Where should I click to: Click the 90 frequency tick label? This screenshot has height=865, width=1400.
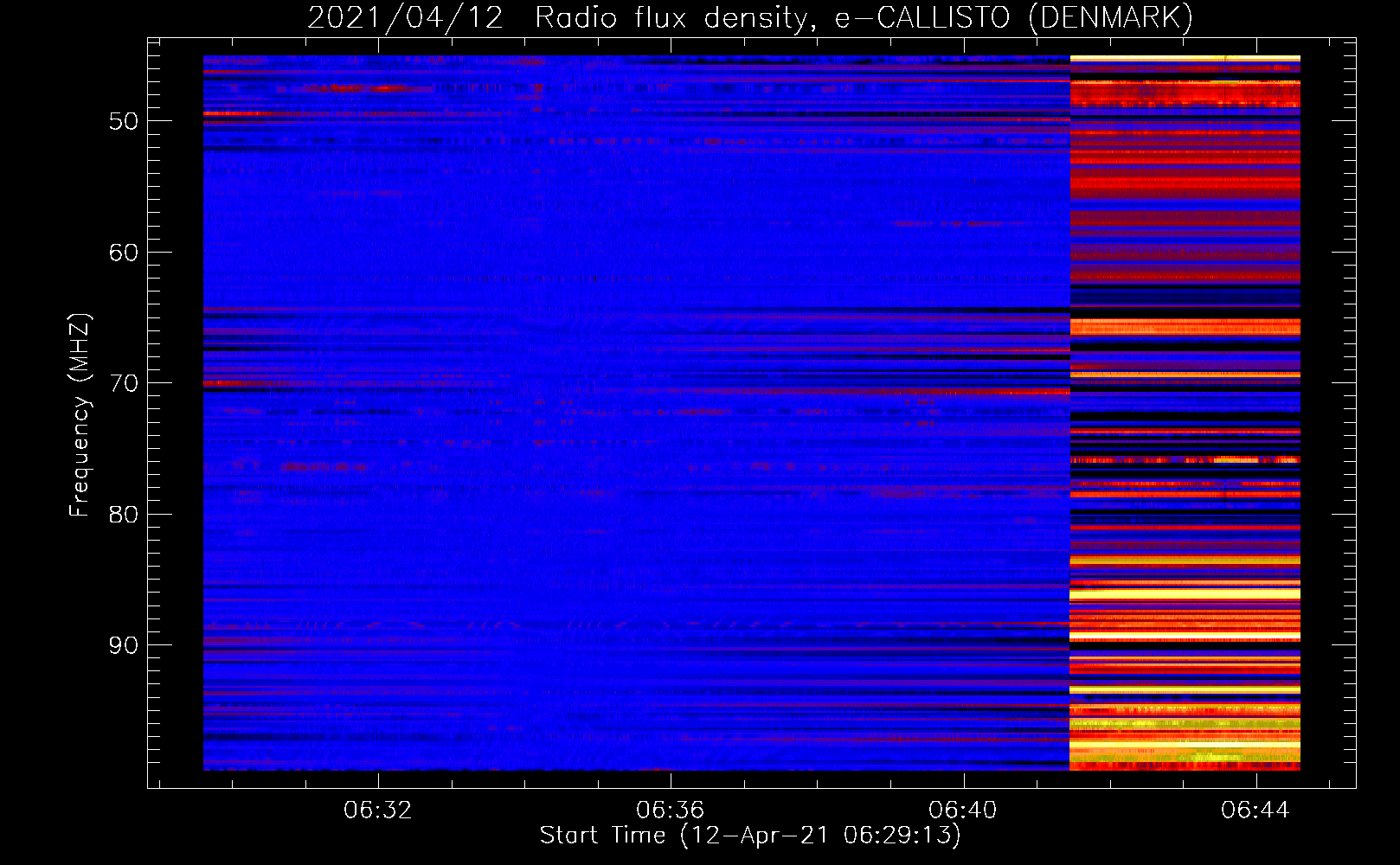(x=124, y=646)
